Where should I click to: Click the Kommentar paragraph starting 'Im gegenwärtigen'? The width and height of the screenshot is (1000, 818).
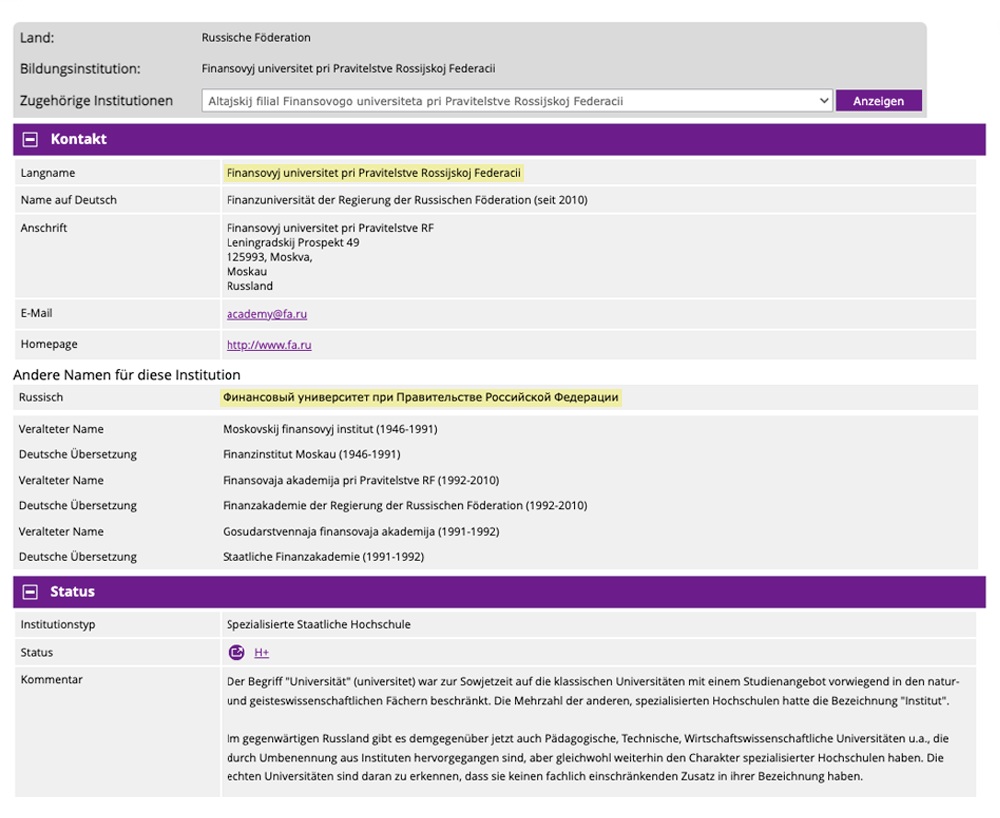(x=587, y=757)
